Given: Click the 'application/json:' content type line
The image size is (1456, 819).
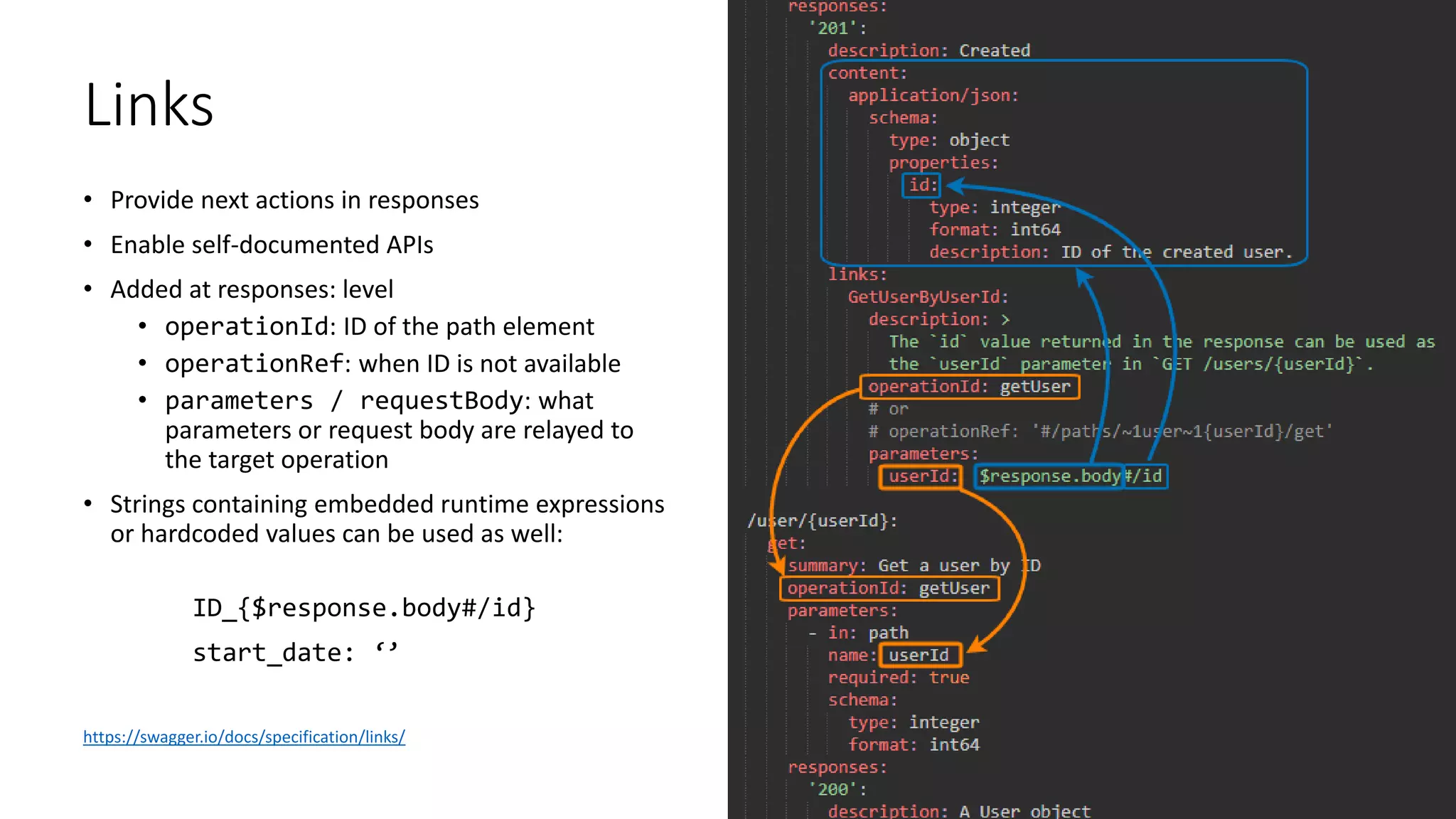Looking at the screenshot, I should point(933,95).
